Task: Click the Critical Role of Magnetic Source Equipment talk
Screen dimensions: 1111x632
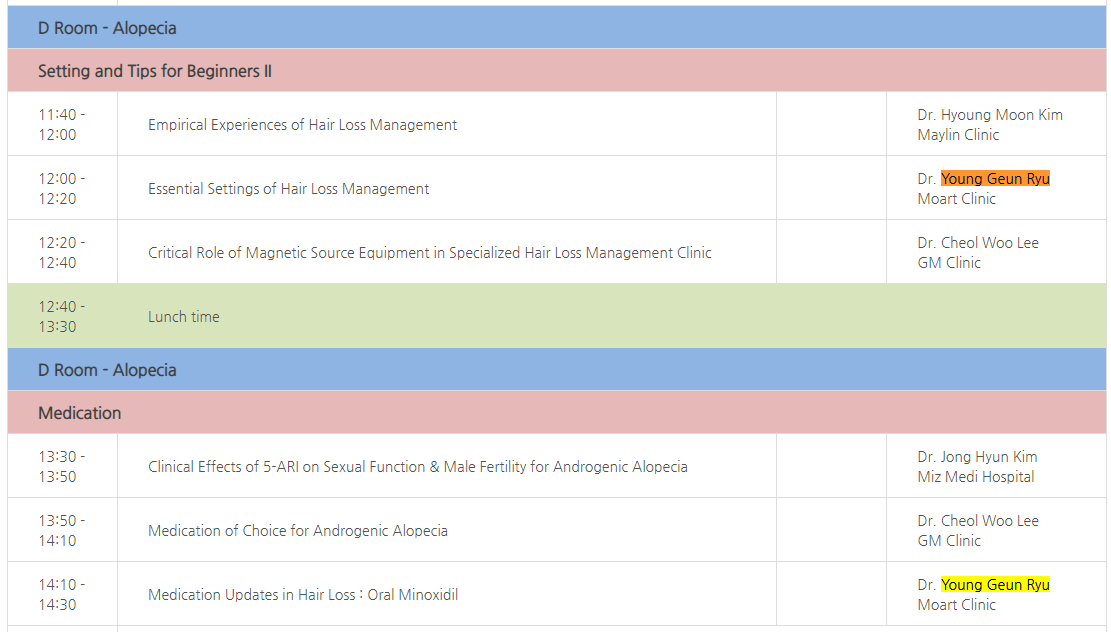Action: [x=430, y=253]
